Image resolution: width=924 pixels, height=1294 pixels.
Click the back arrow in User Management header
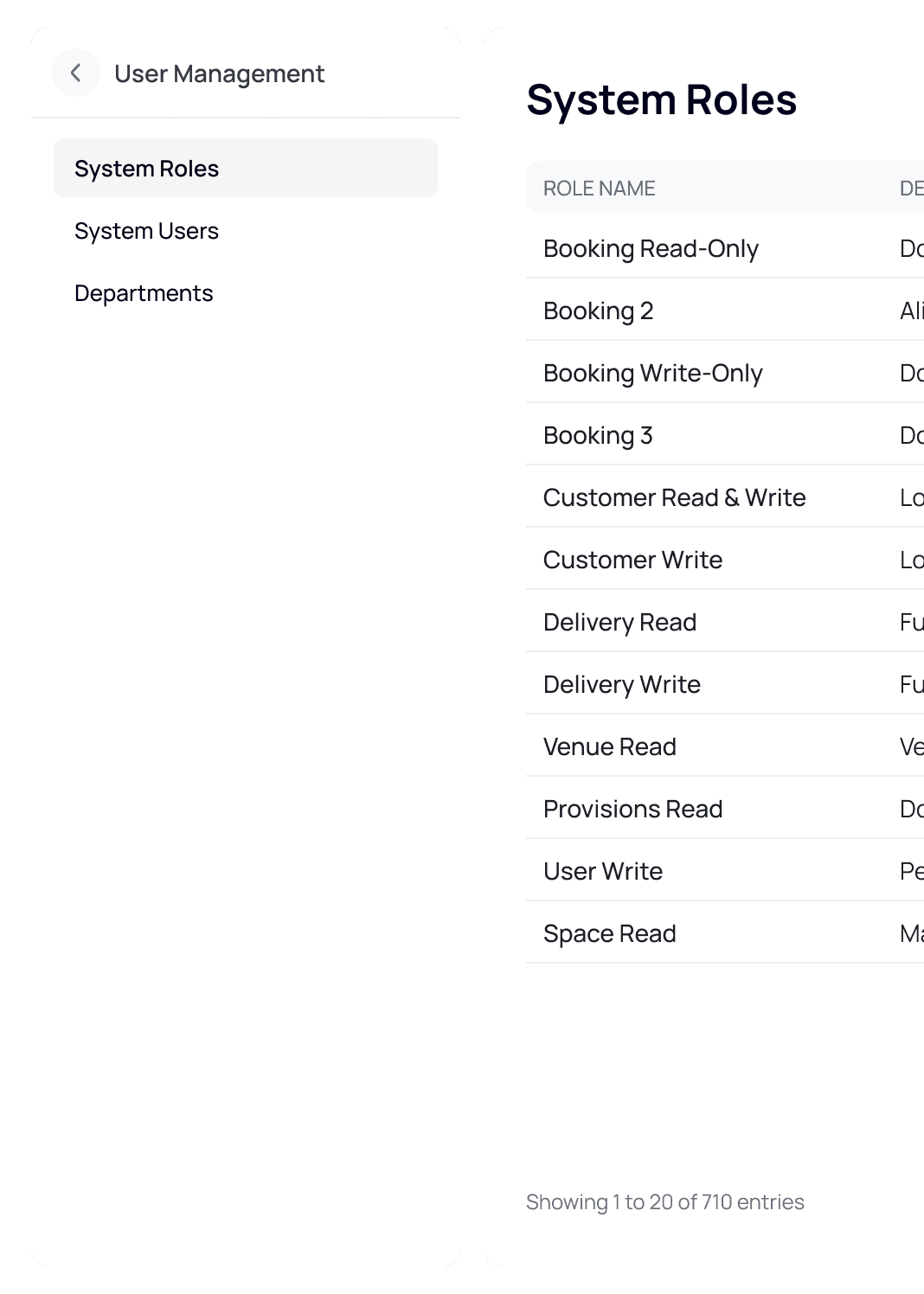point(76,73)
